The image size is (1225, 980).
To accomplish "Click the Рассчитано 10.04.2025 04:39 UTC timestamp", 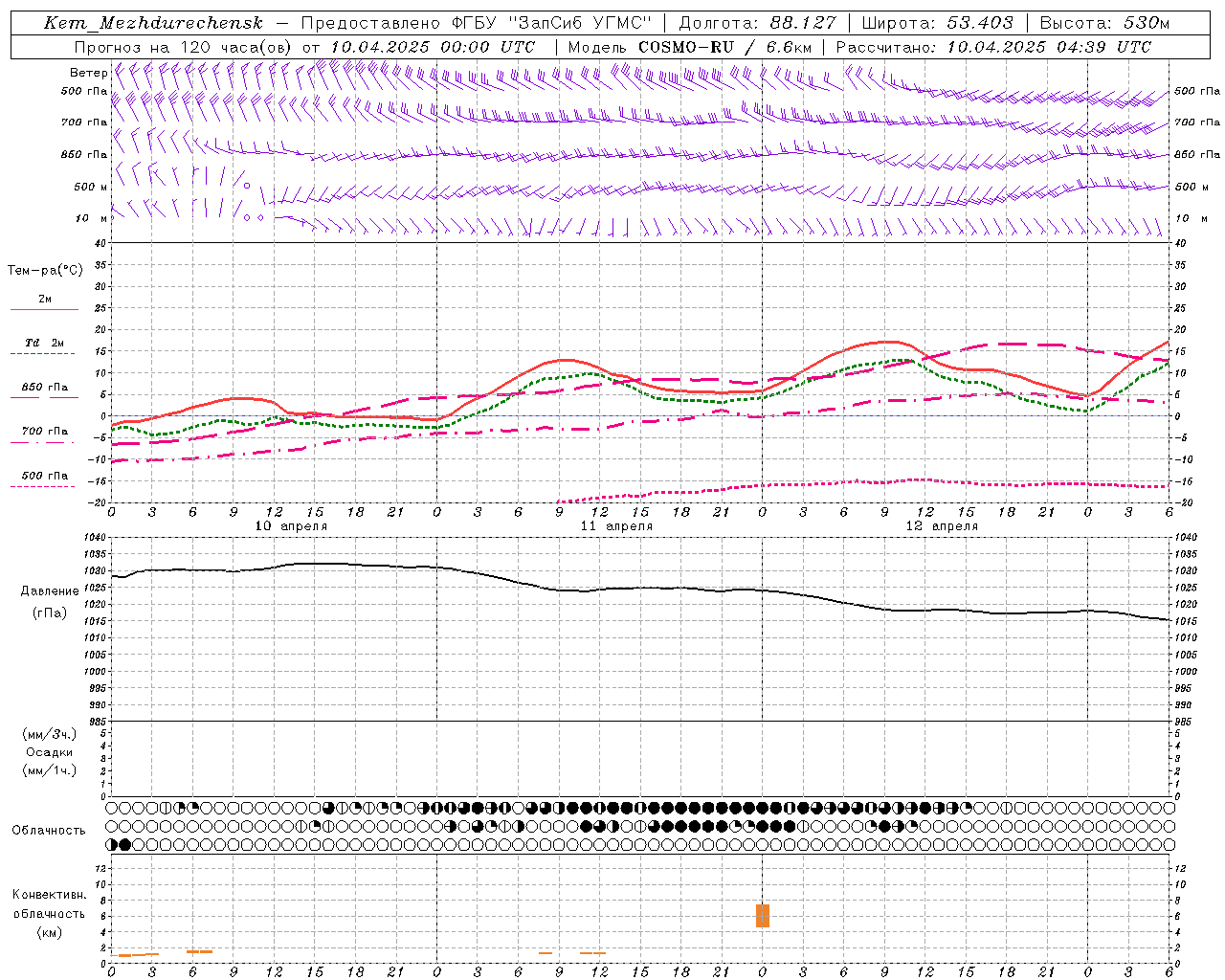I will click(x=993, y=47).
